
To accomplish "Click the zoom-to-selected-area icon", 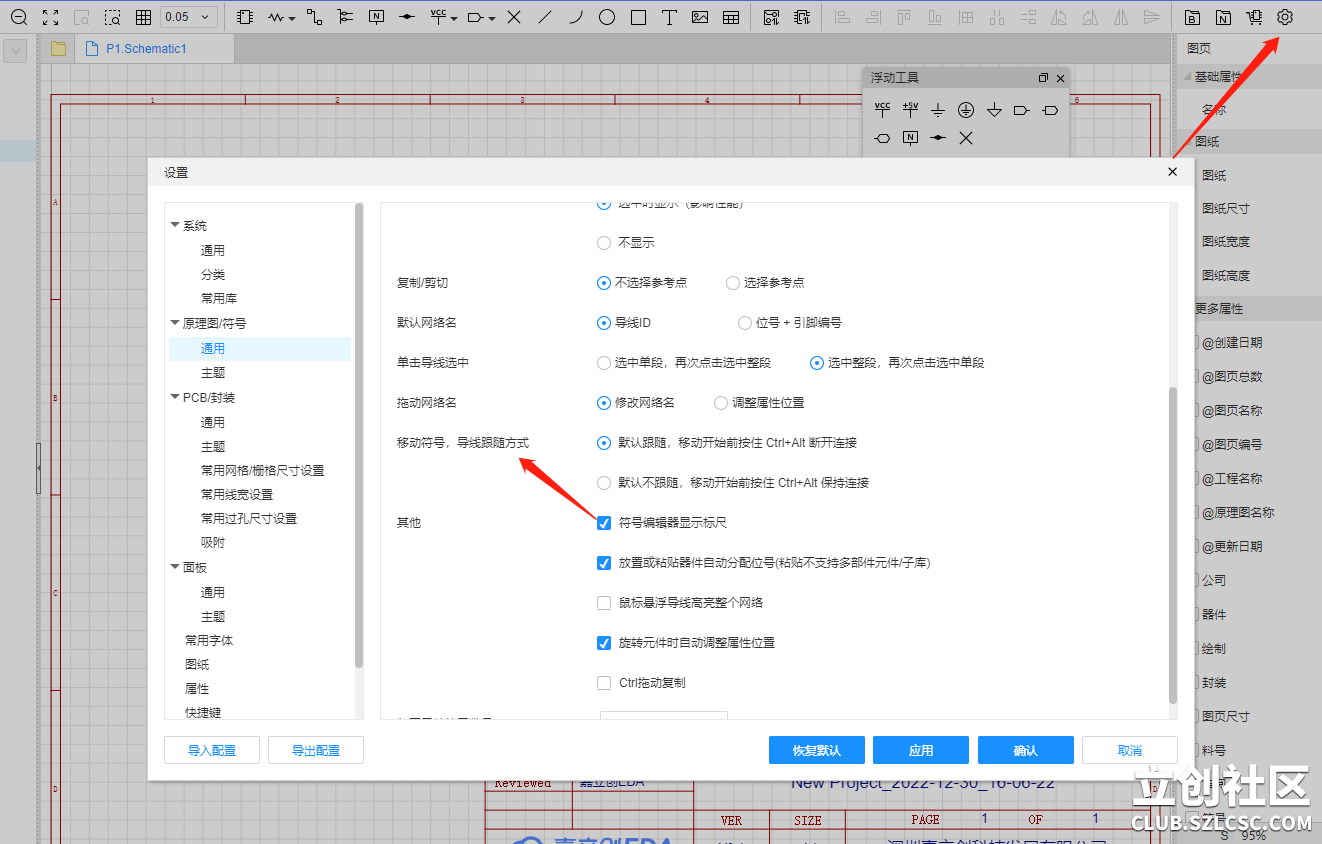I will (x=113, y=17).
